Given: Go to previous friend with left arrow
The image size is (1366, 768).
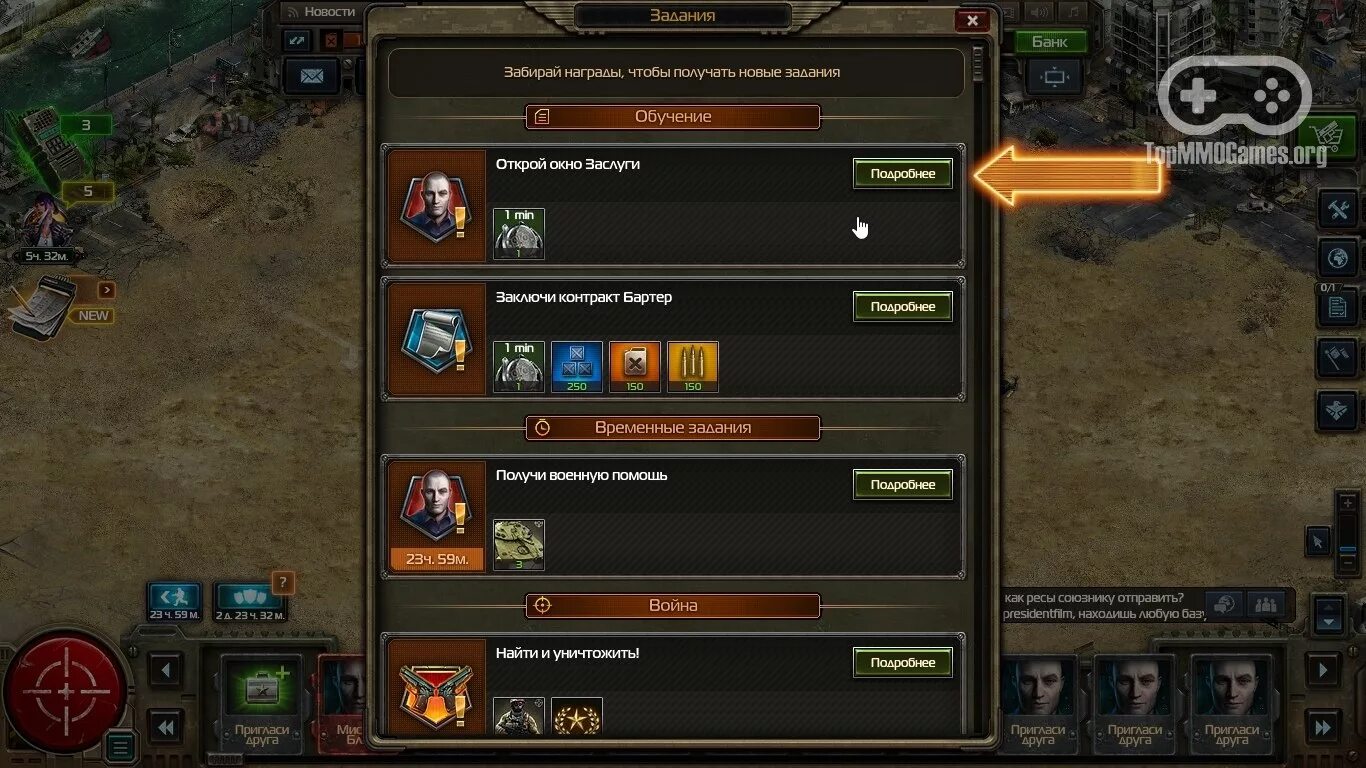Looking at the screenshot, I should [166, 670].
